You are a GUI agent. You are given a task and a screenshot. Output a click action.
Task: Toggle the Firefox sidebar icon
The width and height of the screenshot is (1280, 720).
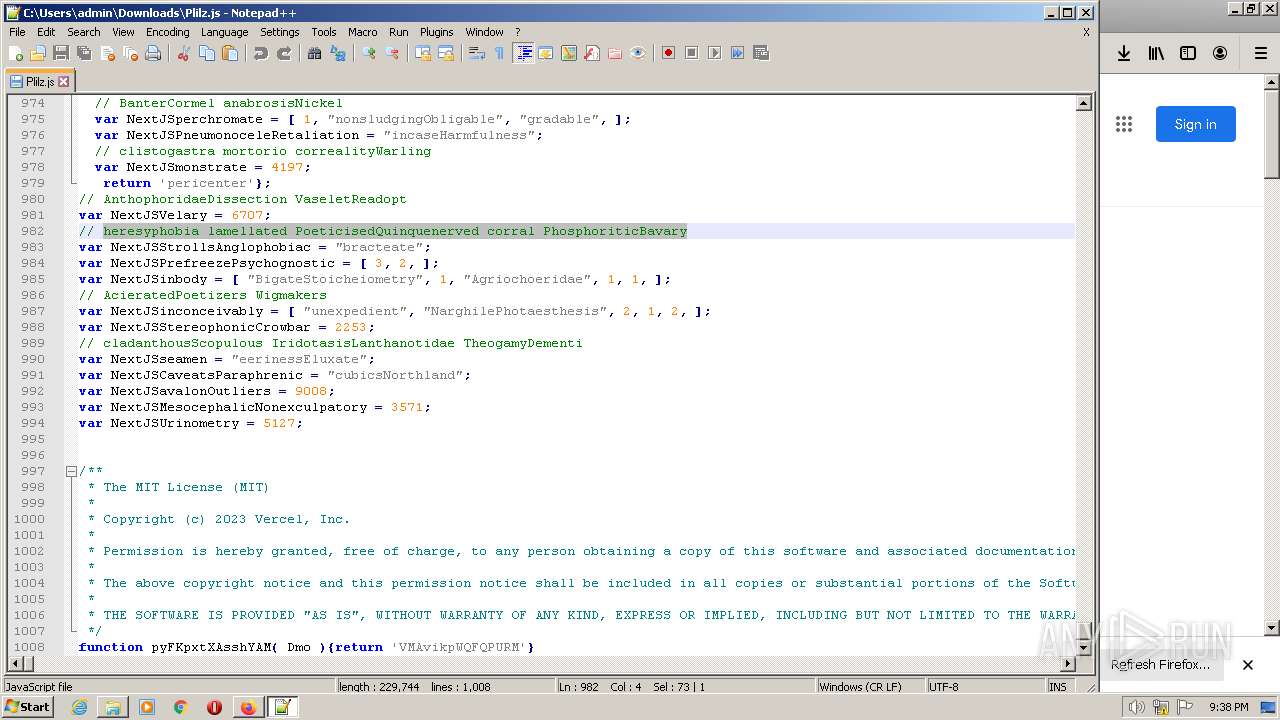1188,53
